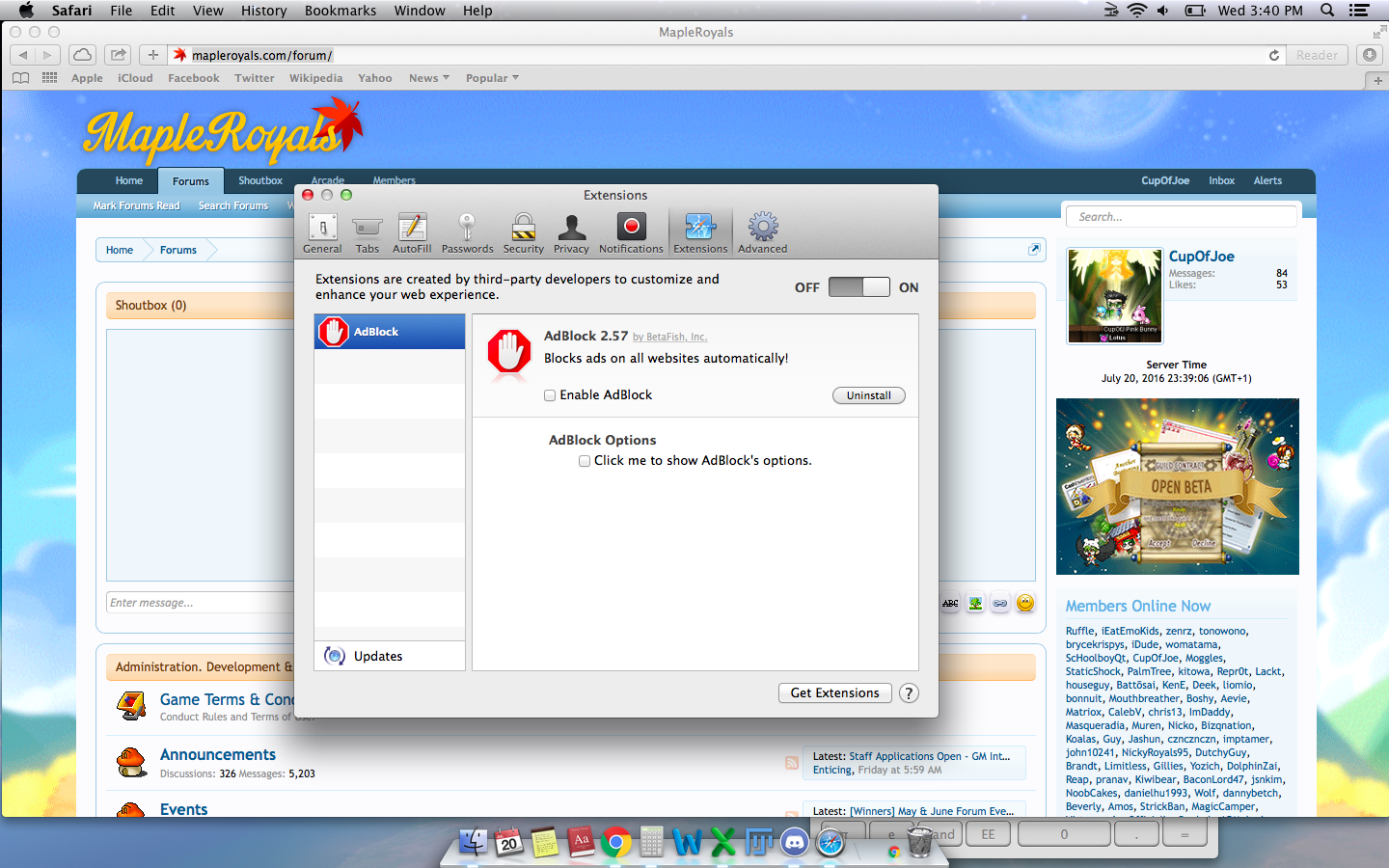Toggle the extensions OFF/ON switch
This screenshot has height=868, width=1389.
pos(858,287)
